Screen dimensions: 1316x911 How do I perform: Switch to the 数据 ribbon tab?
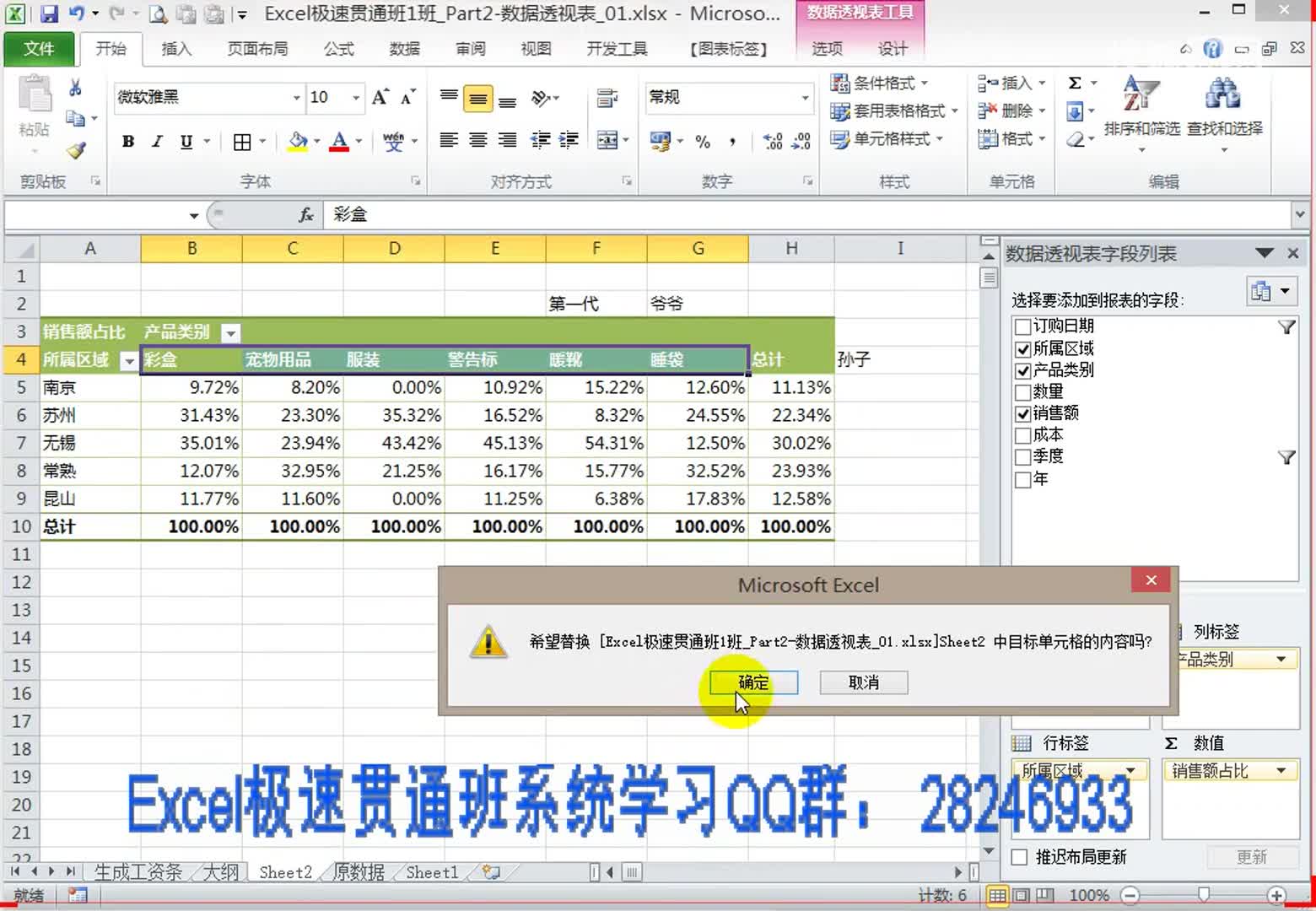(x=404, y=49)
